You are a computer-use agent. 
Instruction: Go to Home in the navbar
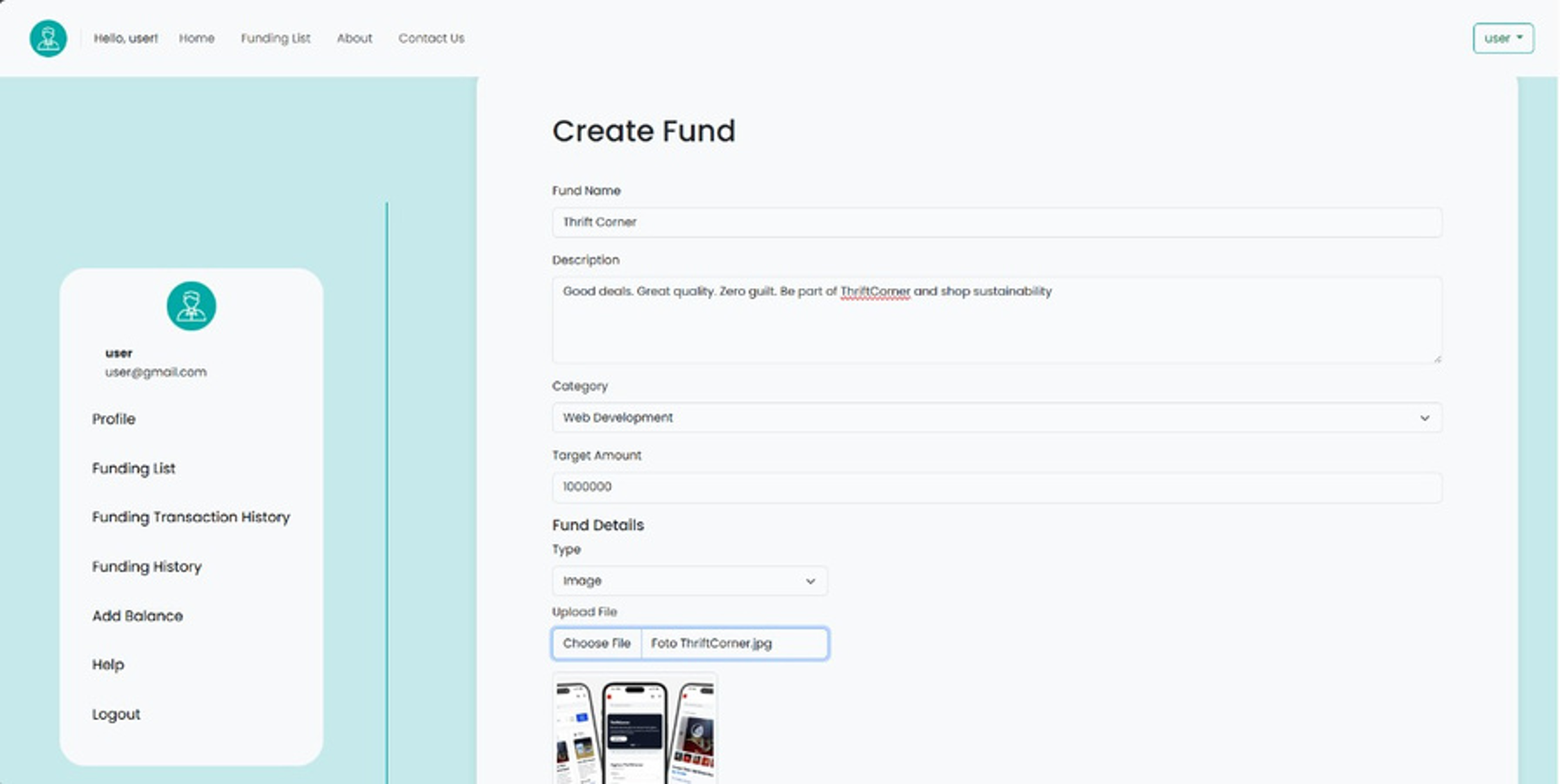tap(196, 38)
